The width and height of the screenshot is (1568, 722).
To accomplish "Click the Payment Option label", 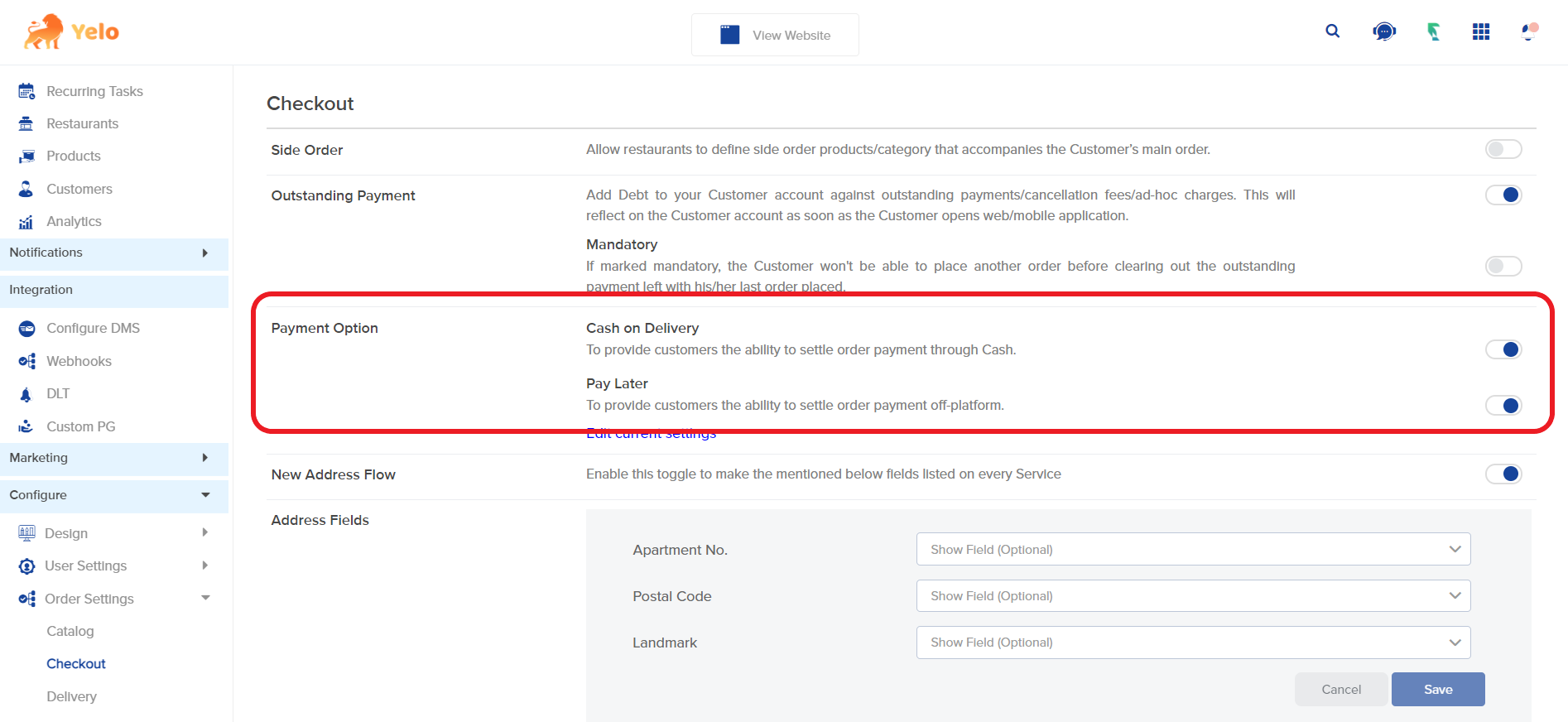I will (325, 328).
